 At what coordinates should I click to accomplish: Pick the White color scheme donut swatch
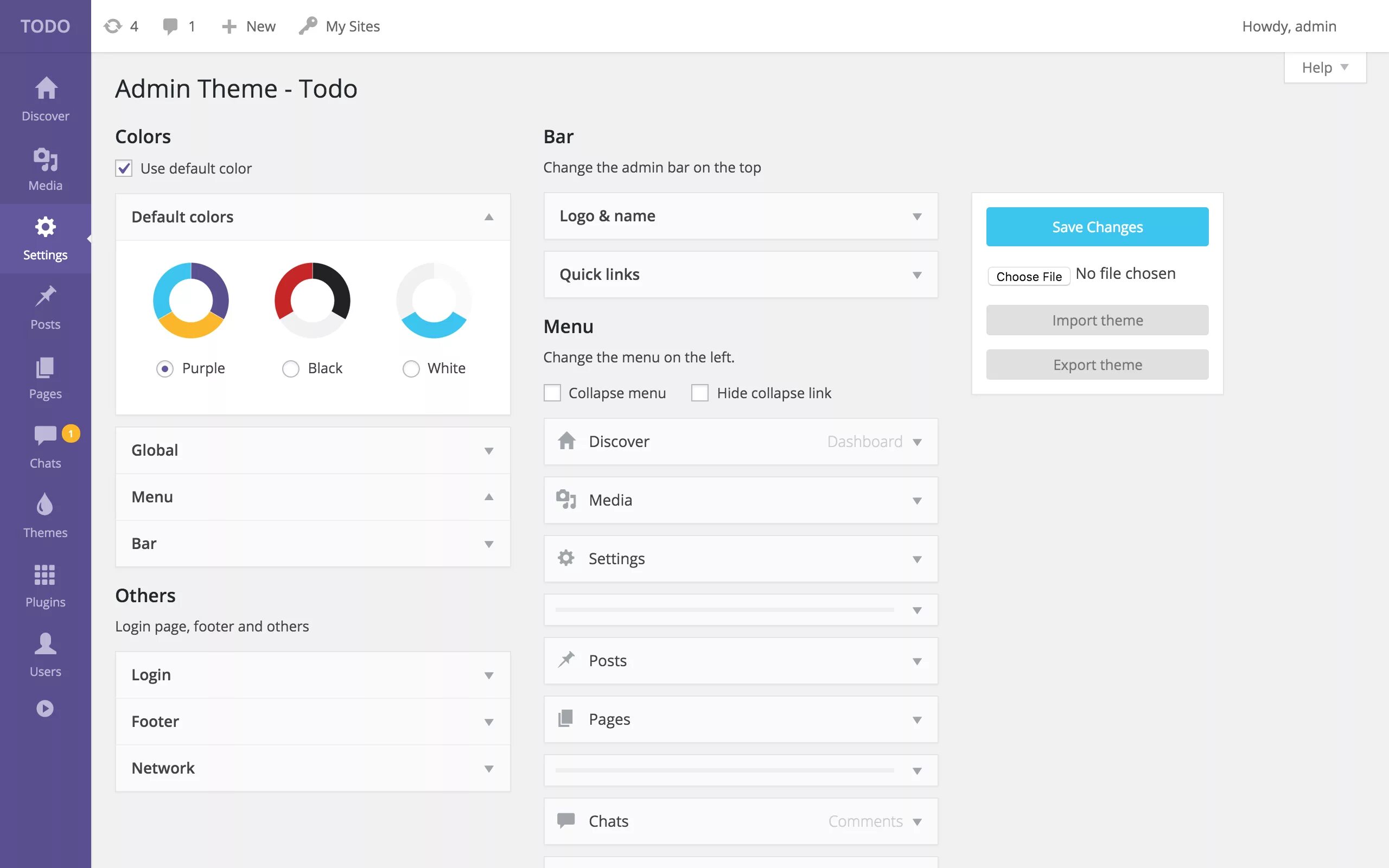tap(434, 300)
